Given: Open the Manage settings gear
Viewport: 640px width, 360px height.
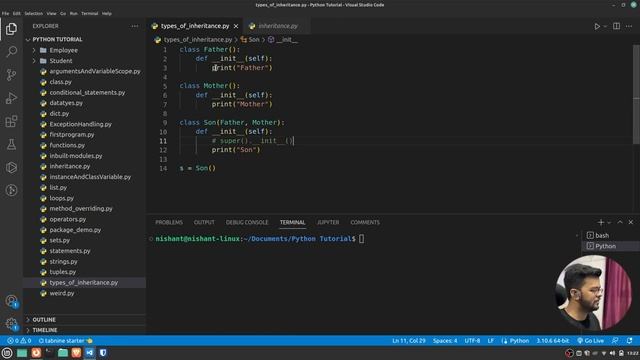Looking at the screenshot, I should [11, 324].
